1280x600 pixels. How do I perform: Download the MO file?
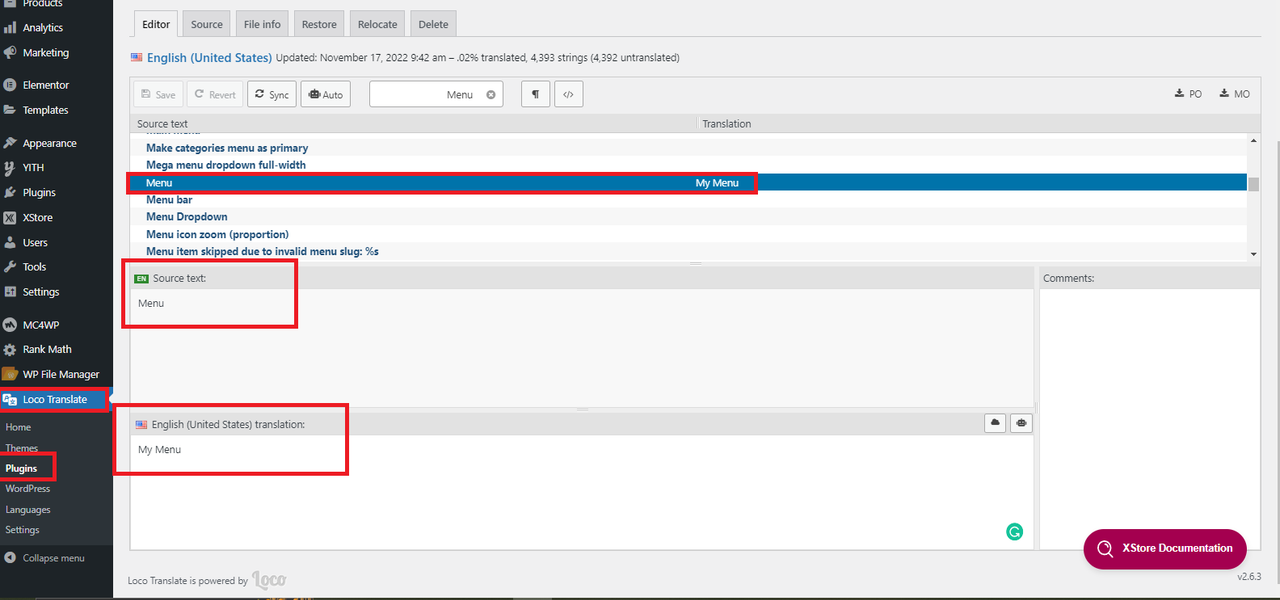point(1234,94)
